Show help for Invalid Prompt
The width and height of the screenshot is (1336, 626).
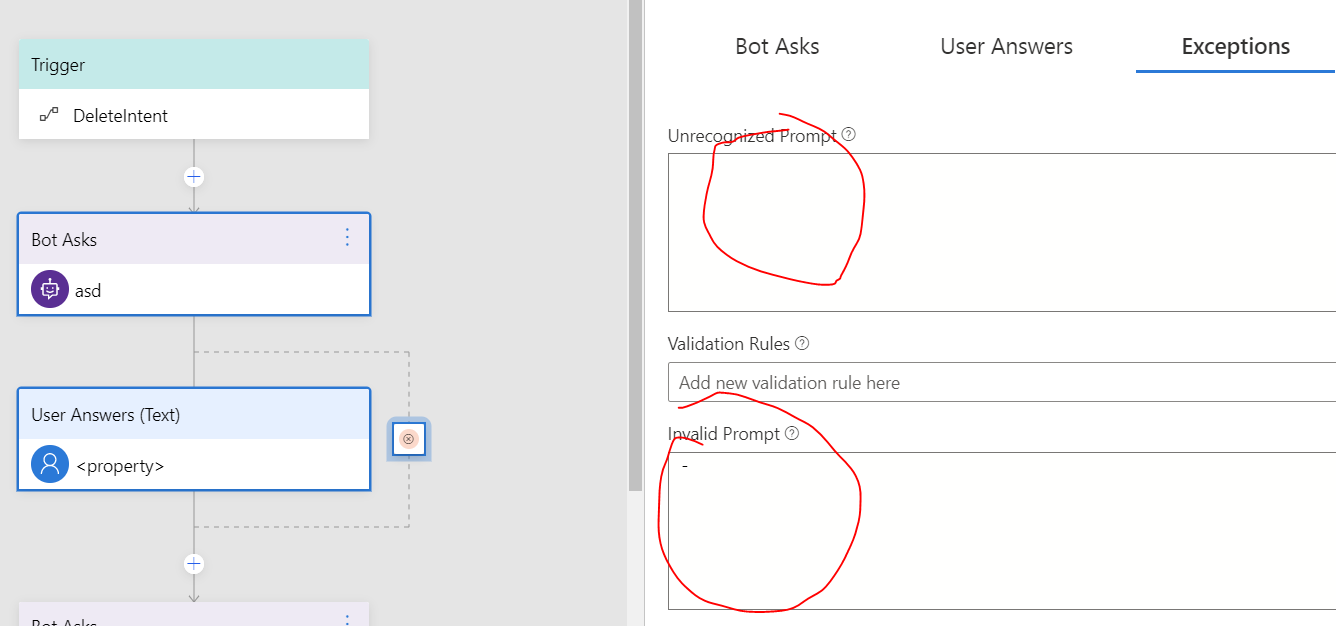click(x=792, y=434)
